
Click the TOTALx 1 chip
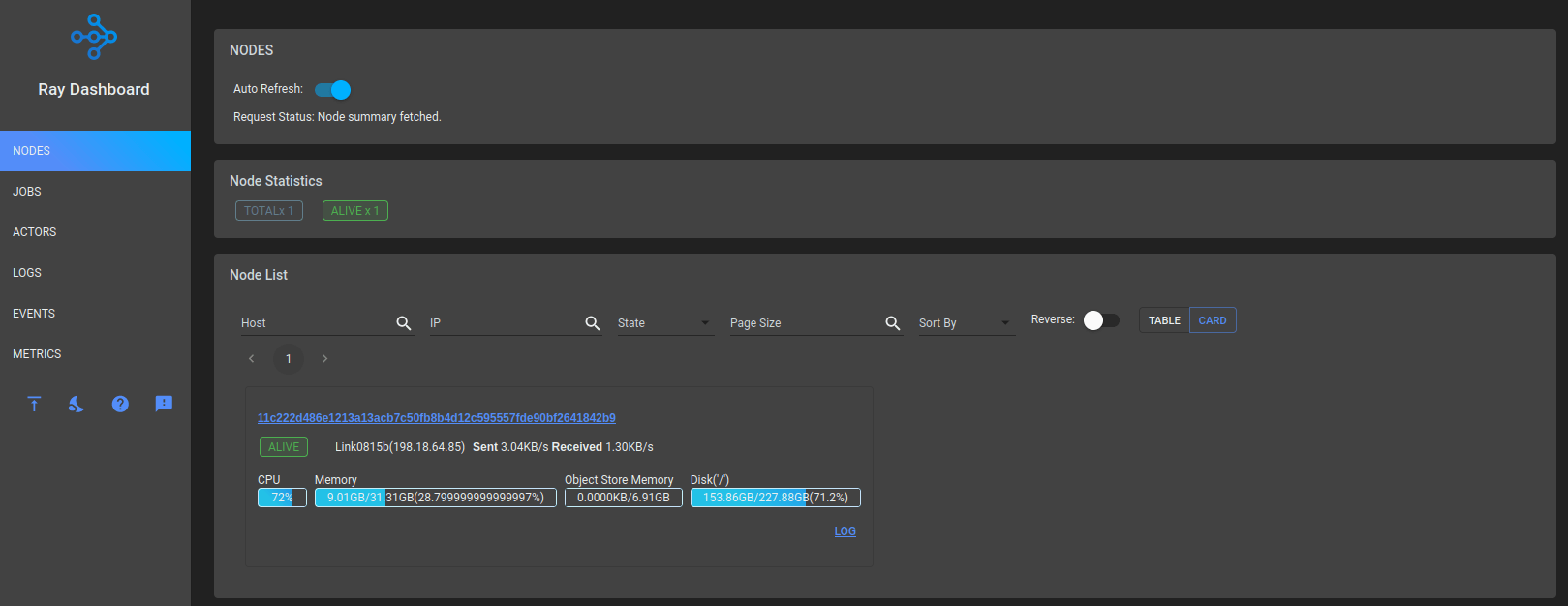[x=269, y=211]
